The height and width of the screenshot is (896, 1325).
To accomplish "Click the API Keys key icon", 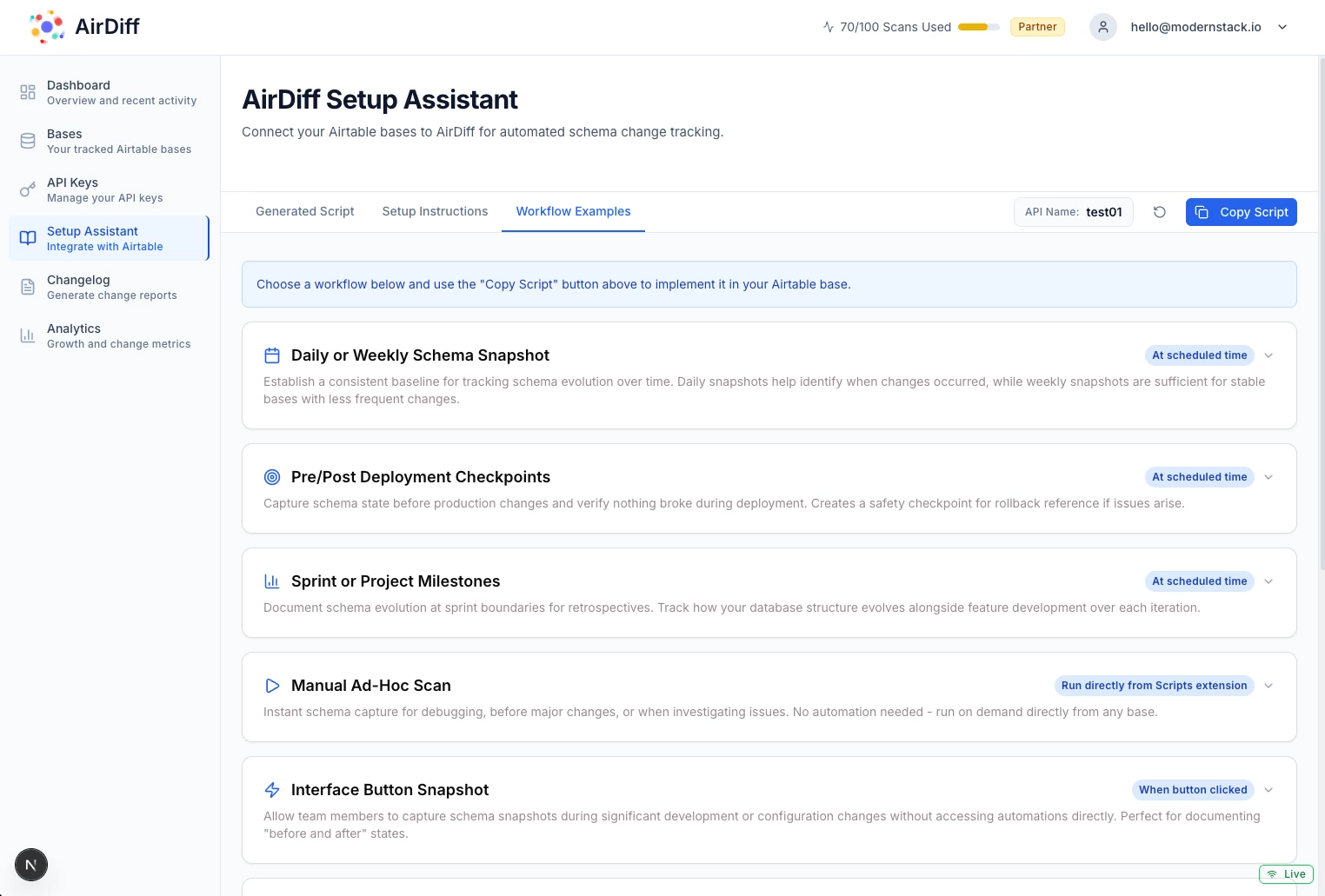I will point(28,189).
